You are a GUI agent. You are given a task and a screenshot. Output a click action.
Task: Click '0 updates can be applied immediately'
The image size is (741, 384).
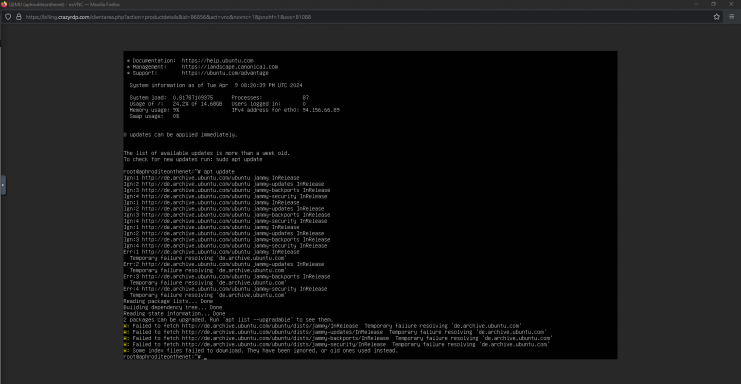[181, 135]
